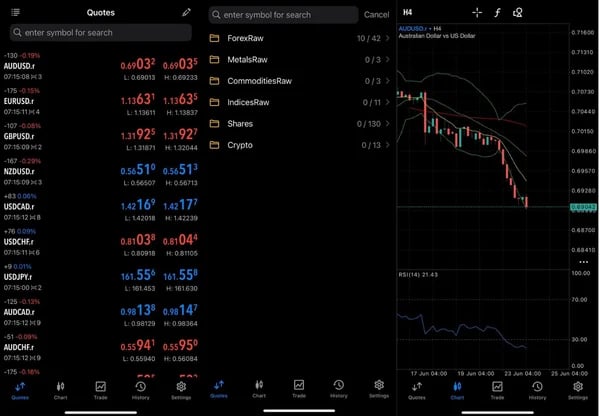Select the EURUSD.r quote row
The image size is (600, 416).
point(101,101)
